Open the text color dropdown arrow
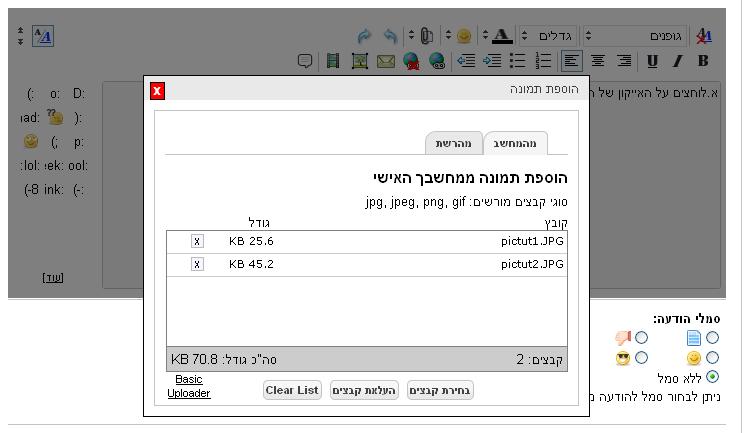This screenshot has height=433, width=748. [x=485, y=36]
